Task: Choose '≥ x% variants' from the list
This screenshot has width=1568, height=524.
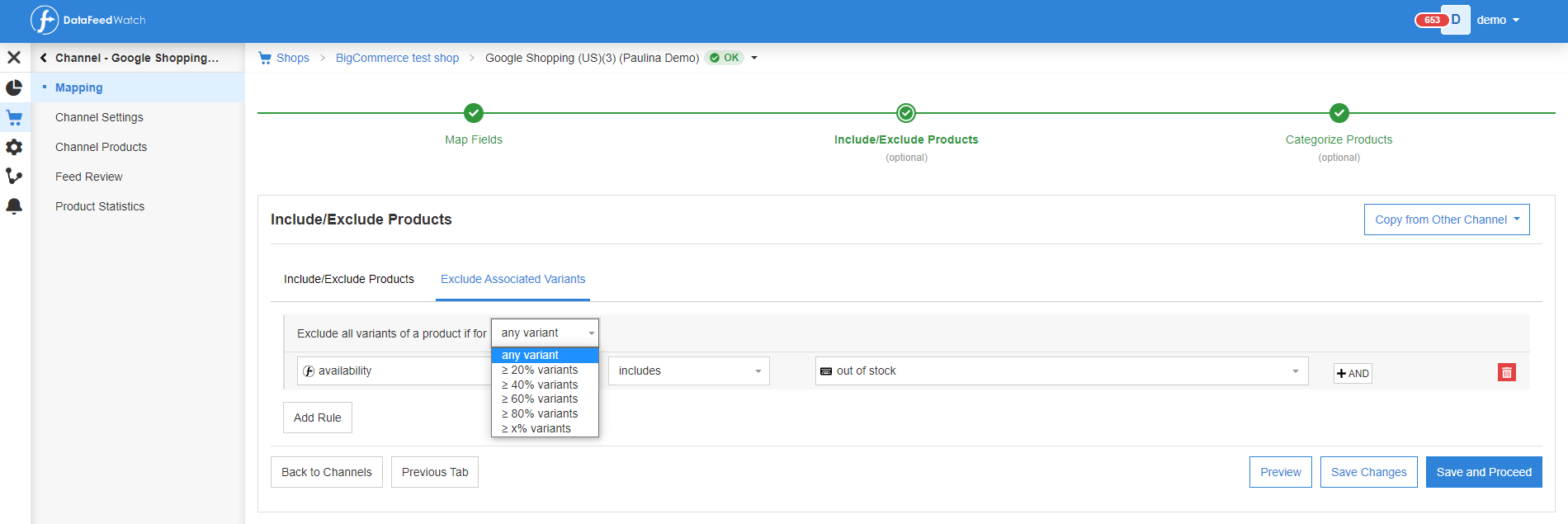Action: 536,428
